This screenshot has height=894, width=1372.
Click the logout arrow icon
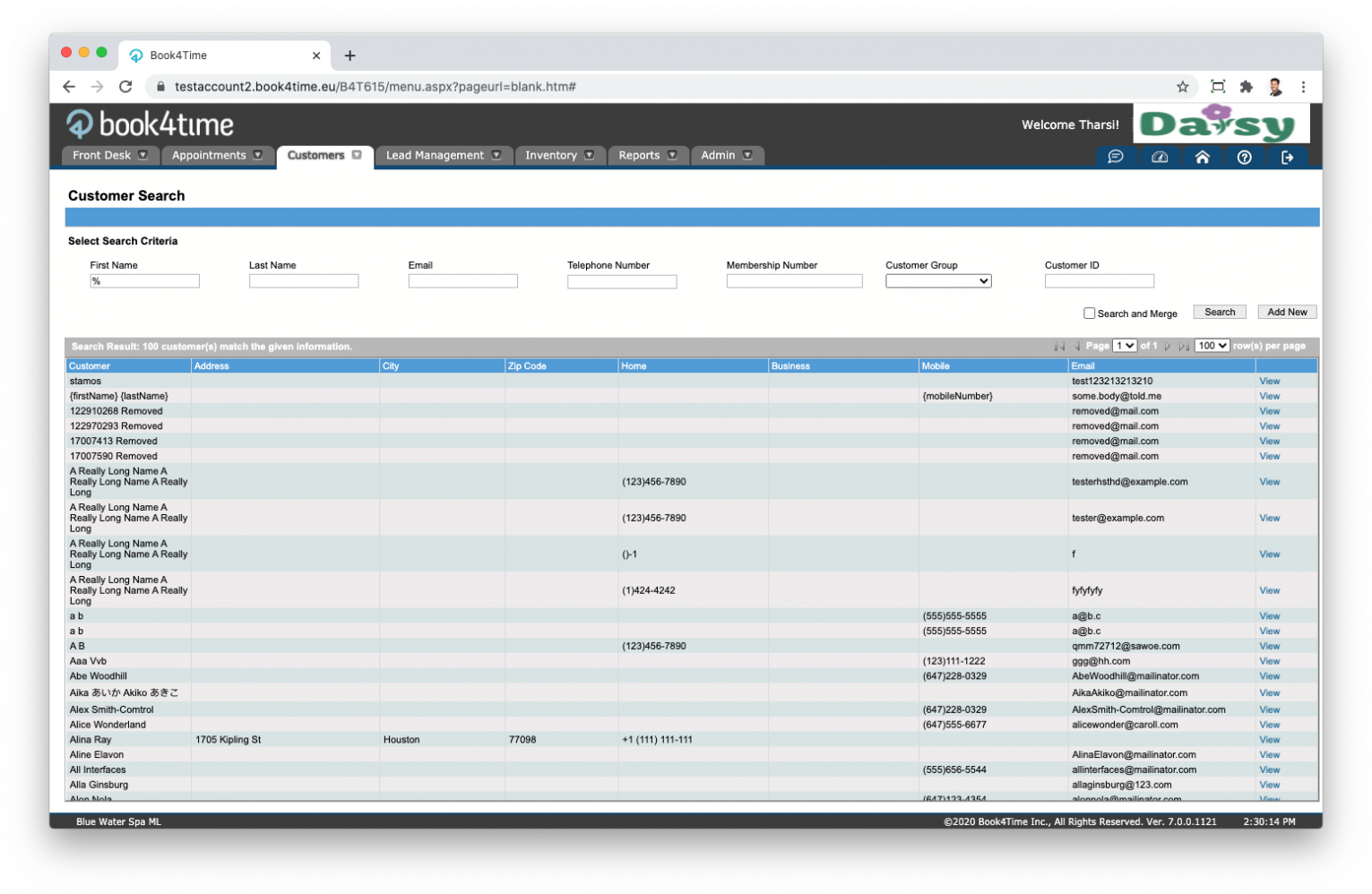pos(1287,157)
